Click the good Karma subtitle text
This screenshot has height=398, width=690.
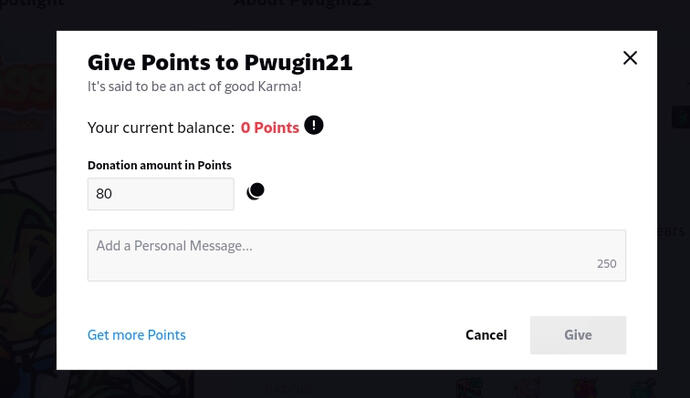coord(195,86)
